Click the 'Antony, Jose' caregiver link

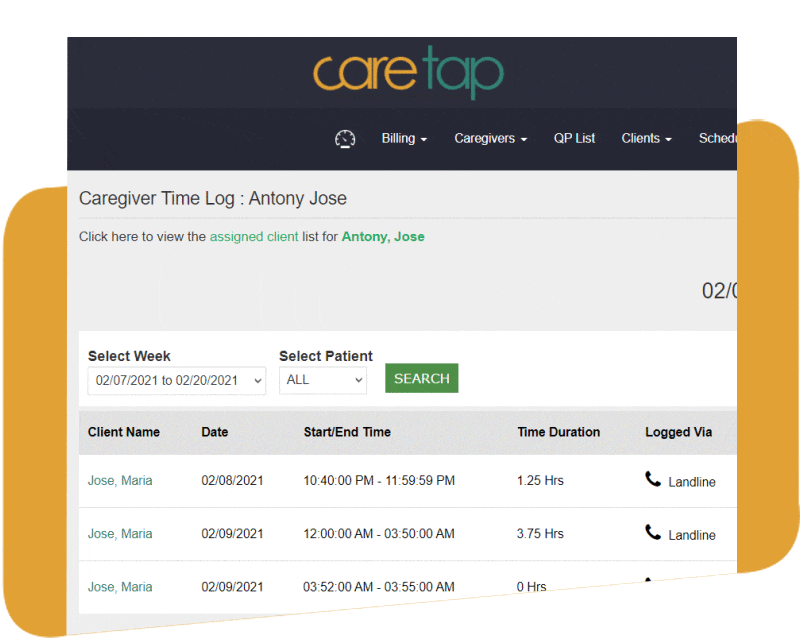[x=383, y=237]
